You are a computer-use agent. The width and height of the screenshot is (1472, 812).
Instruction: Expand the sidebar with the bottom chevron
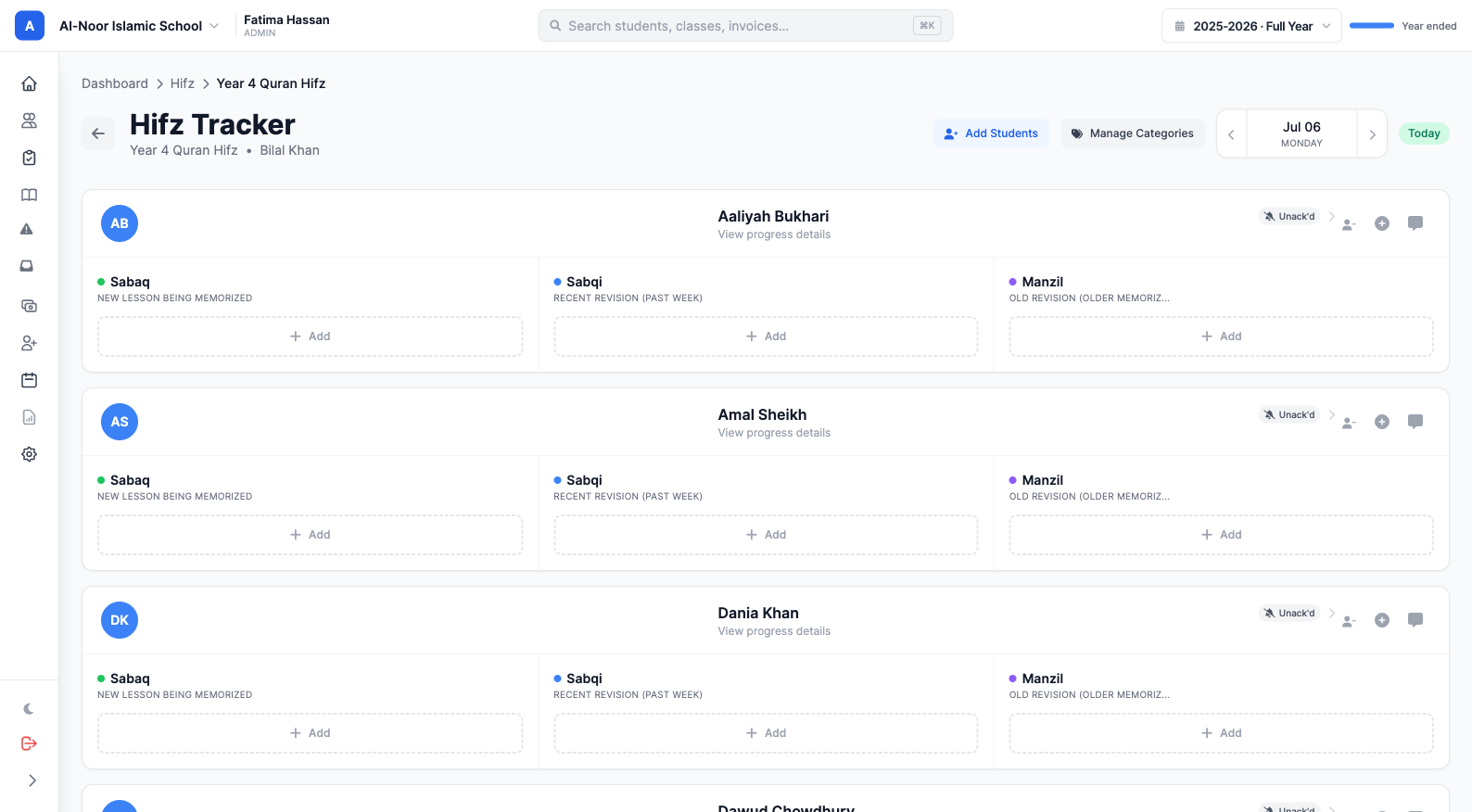tap(32, 780)
